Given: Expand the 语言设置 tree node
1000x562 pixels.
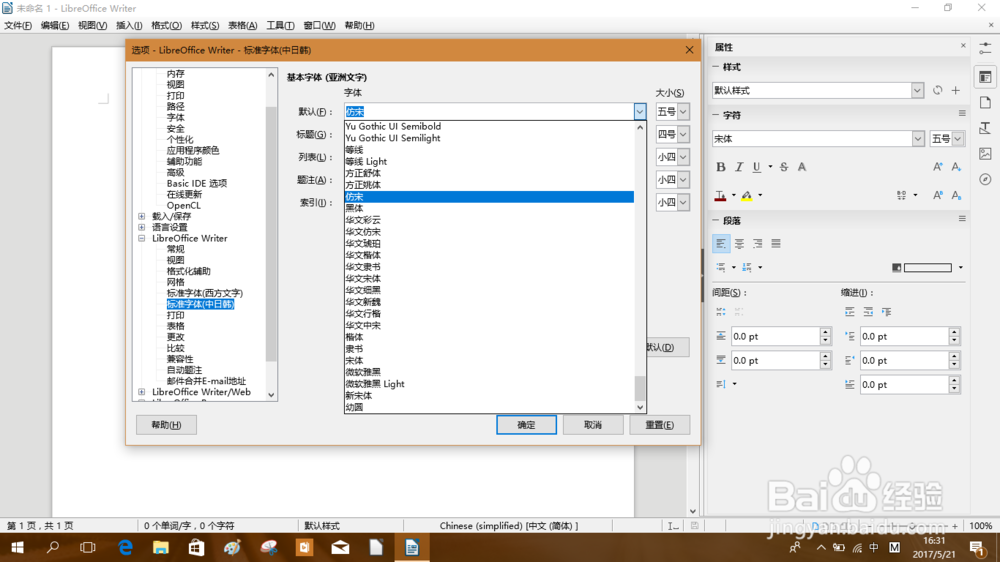Looking at the screenshot, I should click(142, 227).
